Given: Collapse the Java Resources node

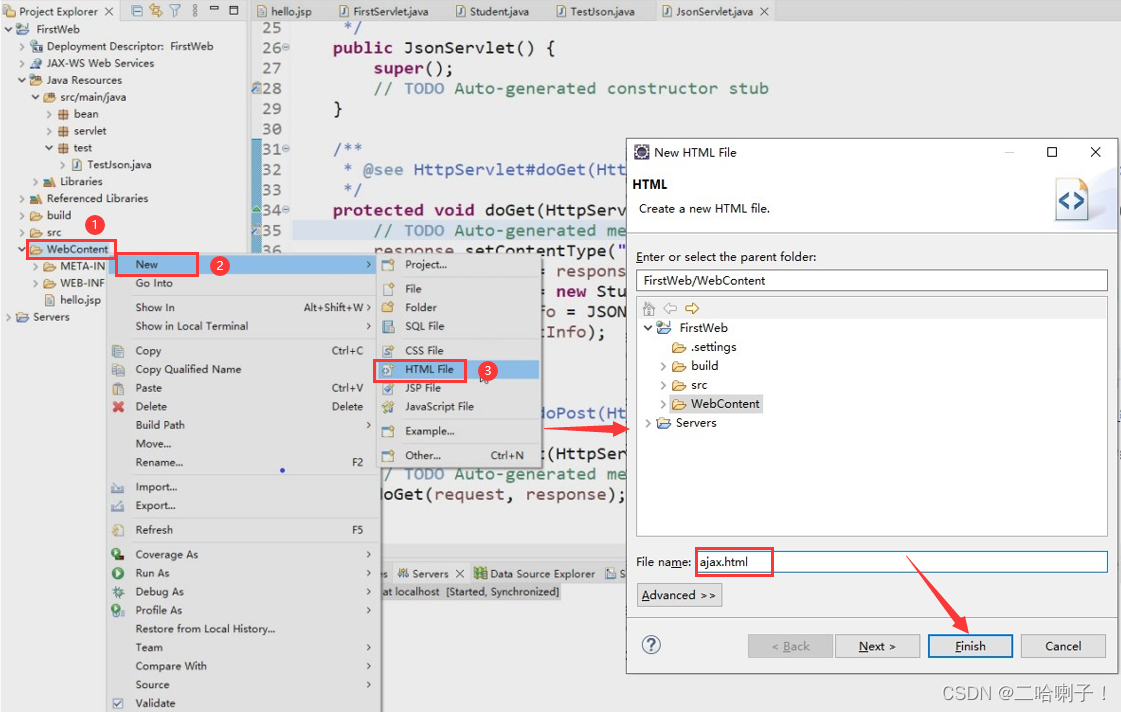Looking at the screenshot, I should coord(22,80).
